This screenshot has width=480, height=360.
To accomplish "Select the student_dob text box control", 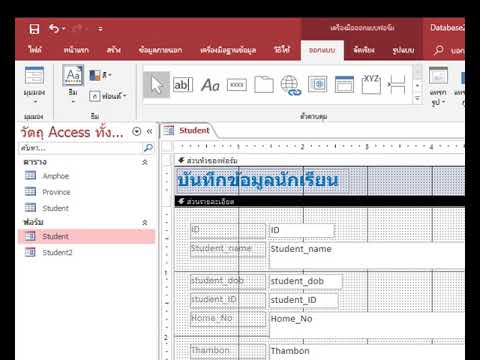I will tap(306, 281).
